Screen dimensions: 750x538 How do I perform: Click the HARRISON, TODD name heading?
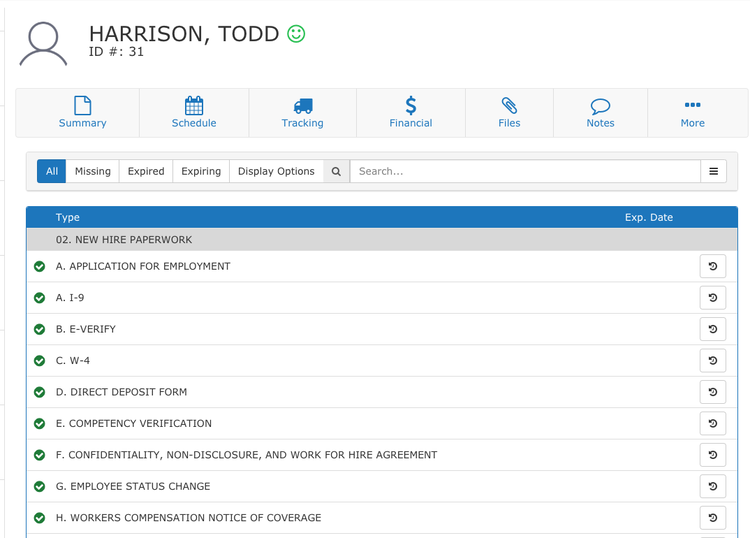(x=184, y=34)
